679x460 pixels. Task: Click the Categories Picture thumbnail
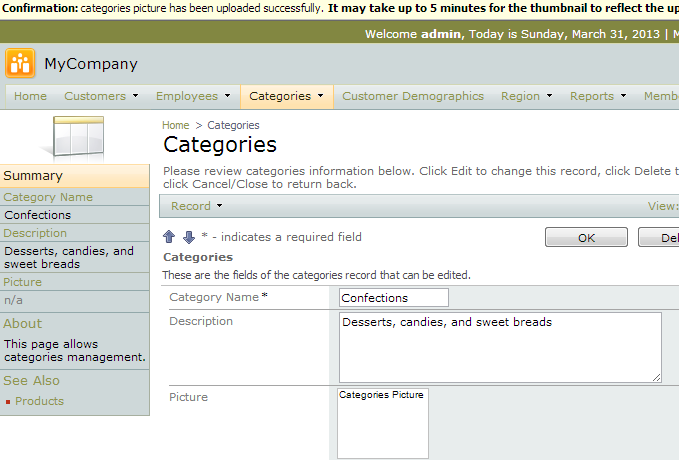click(382, 422)
